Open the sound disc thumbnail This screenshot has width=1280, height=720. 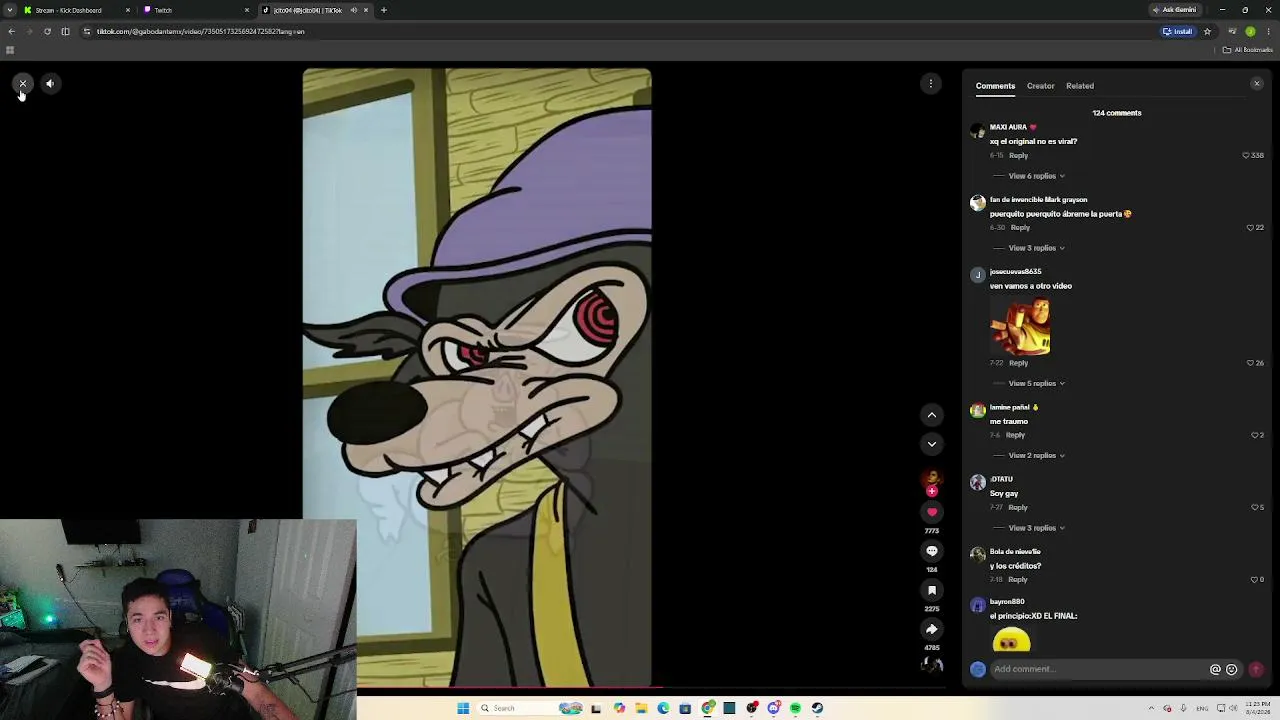932,664
